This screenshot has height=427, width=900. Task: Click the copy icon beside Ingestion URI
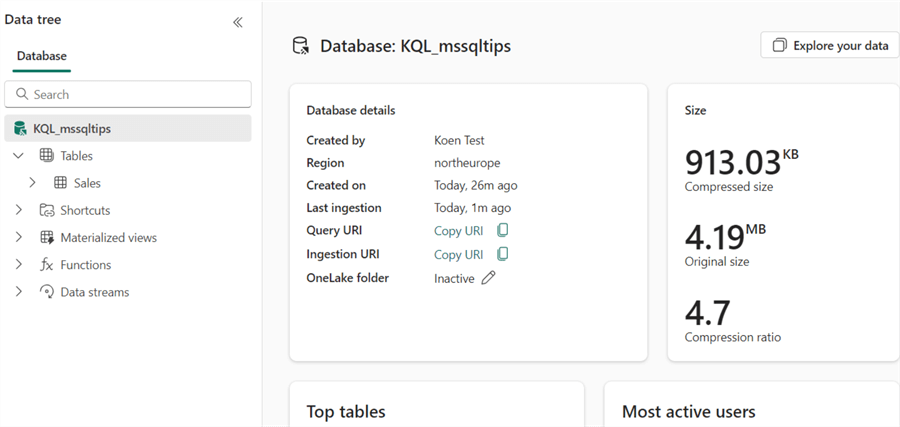pos(503,254)
